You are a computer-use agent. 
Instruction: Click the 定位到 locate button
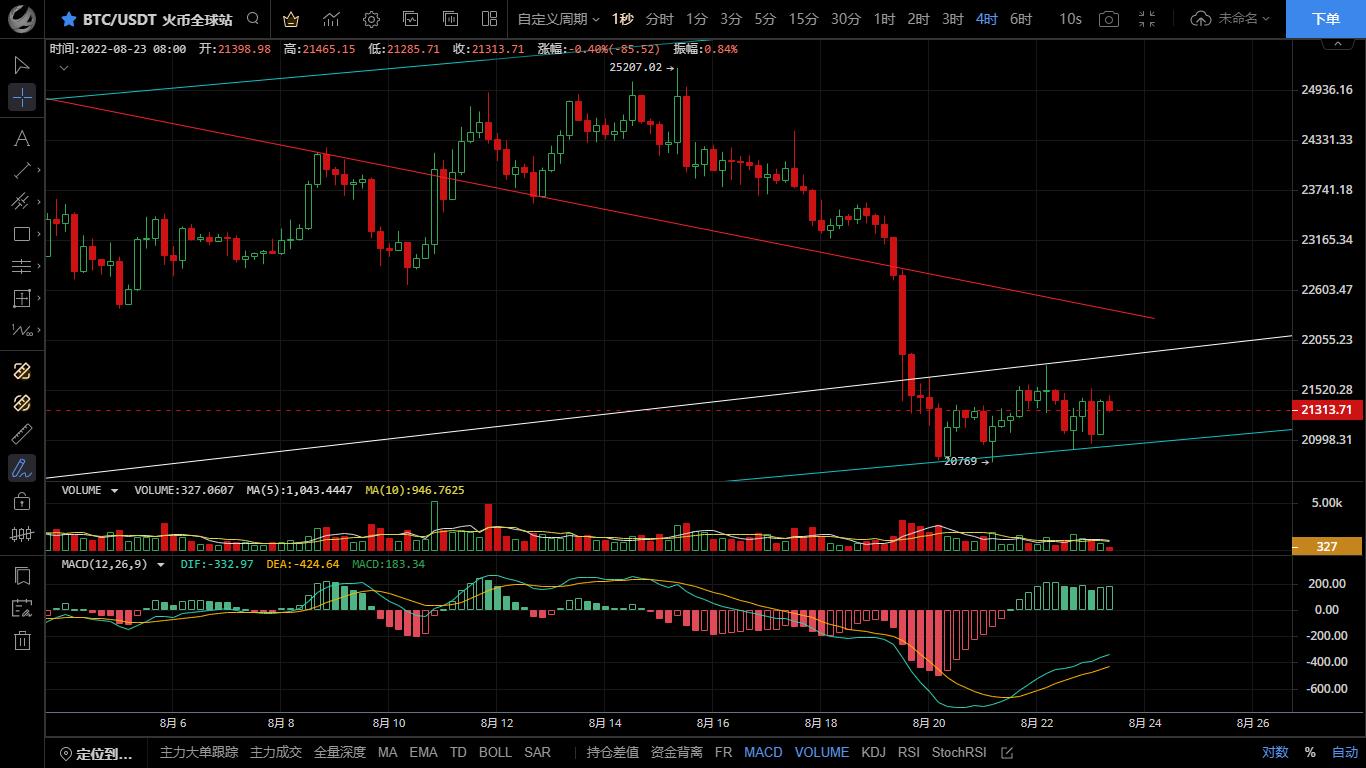click(96, 753)
